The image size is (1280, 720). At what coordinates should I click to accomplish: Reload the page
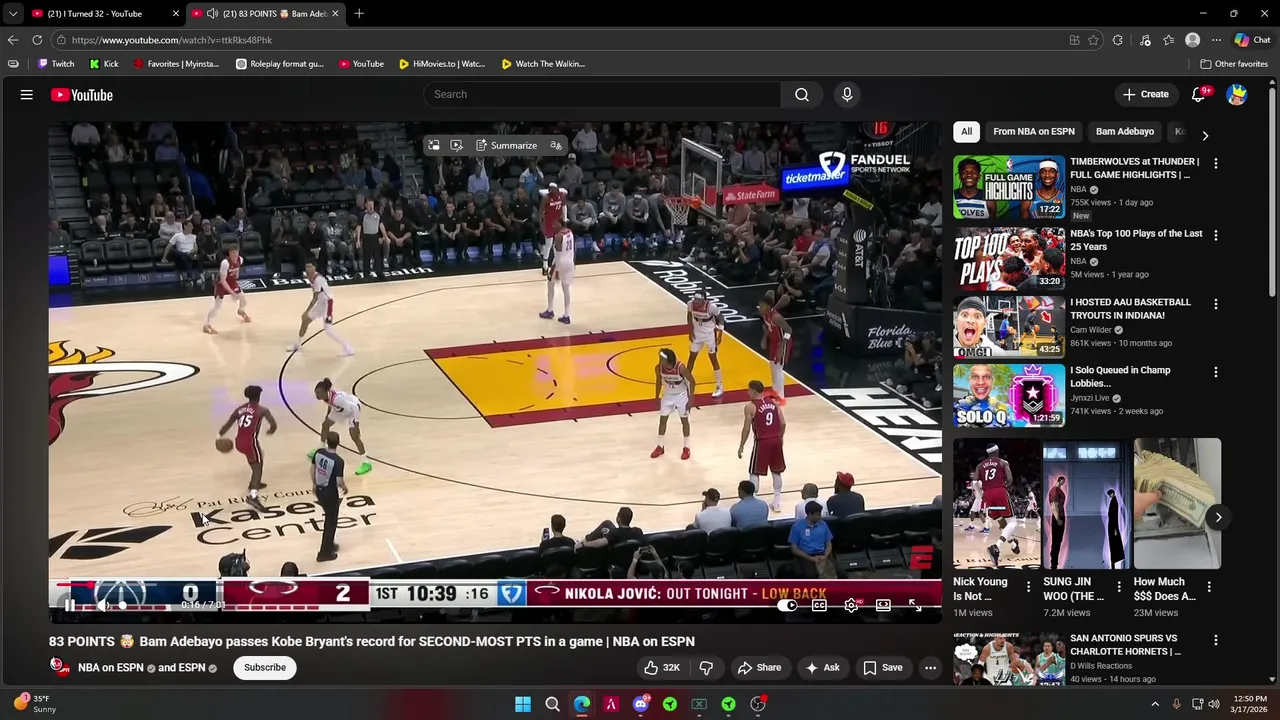(x=37, y=40)
